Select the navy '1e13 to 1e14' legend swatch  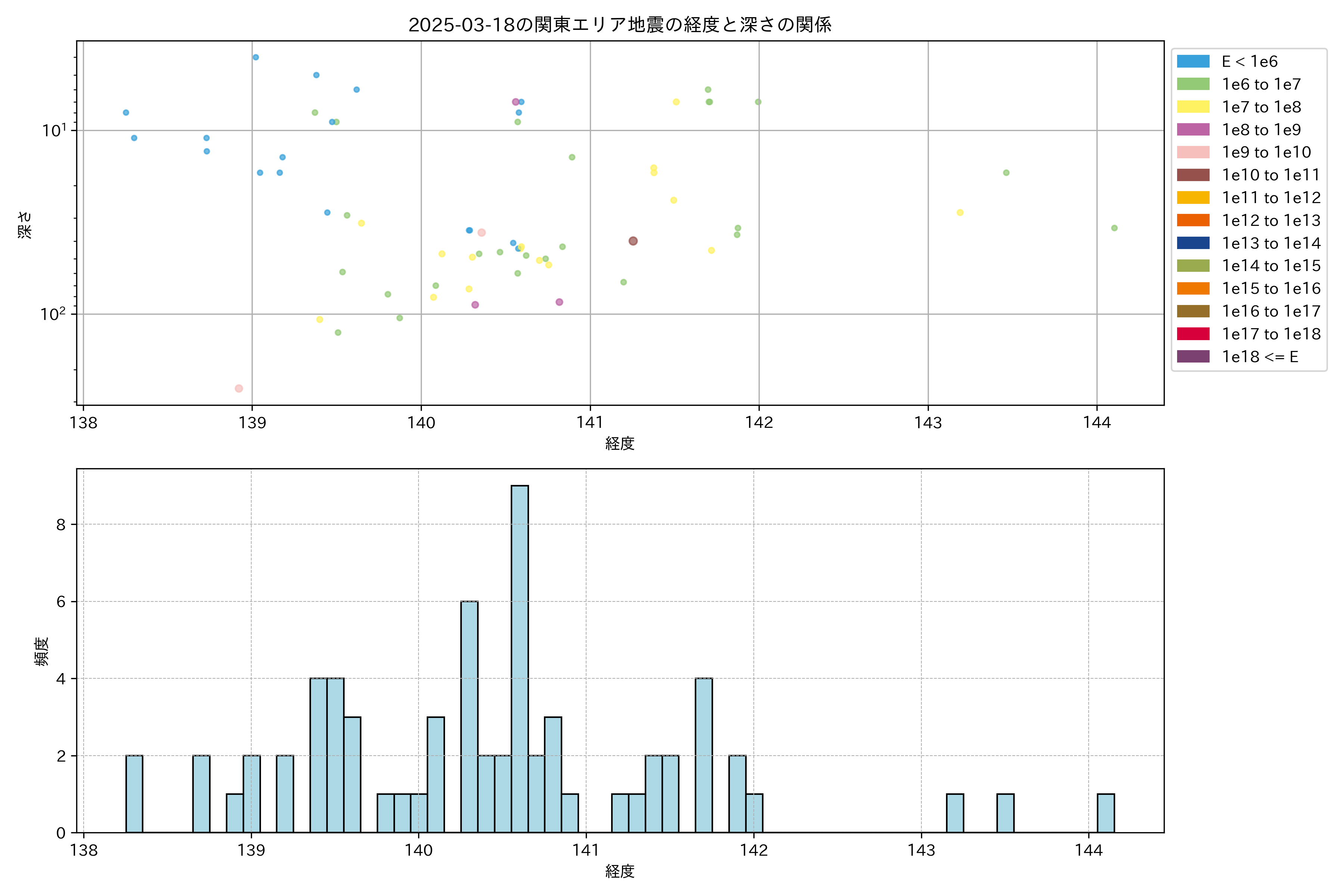click(x=1192, y=243)
